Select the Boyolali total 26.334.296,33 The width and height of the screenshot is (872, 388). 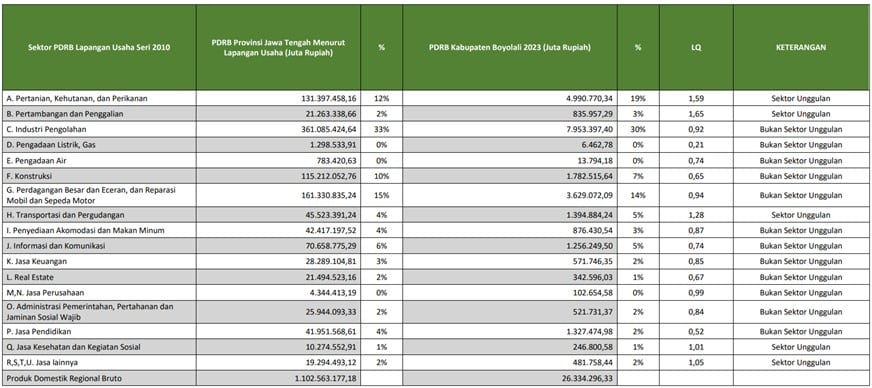click(x=509, y=379)
